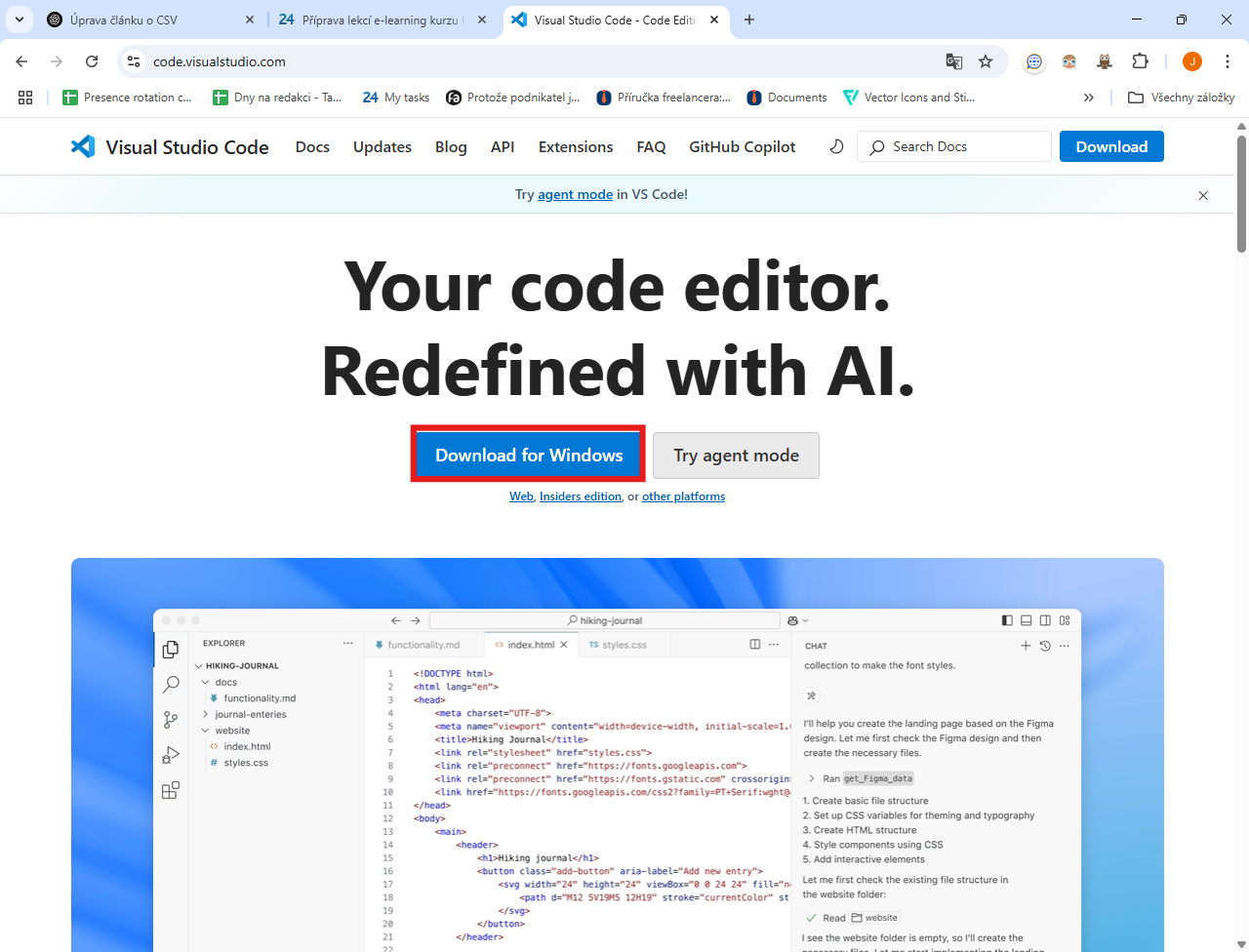Click the Explorer files icon in the editor preview
This screenshot has height=952, width=1249.
171,650
